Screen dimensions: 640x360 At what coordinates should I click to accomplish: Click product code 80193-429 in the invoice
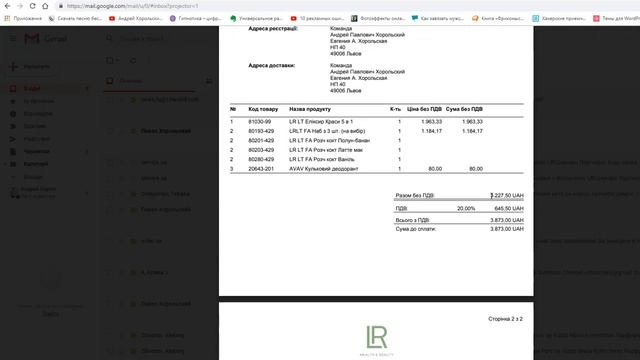(261, 131)
